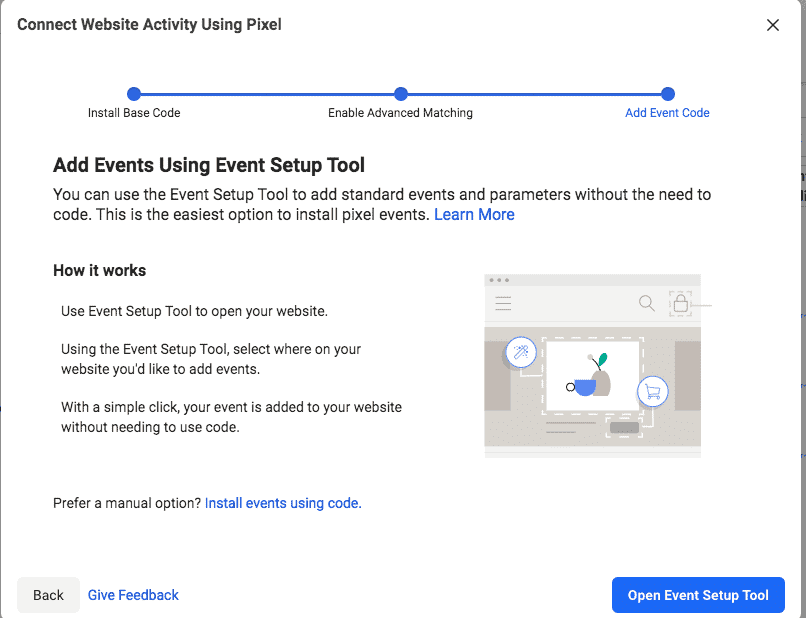Select the Enable Advanced Matching step dot
The height and width of the screenshot is (618, 806).
coord(400,94)
